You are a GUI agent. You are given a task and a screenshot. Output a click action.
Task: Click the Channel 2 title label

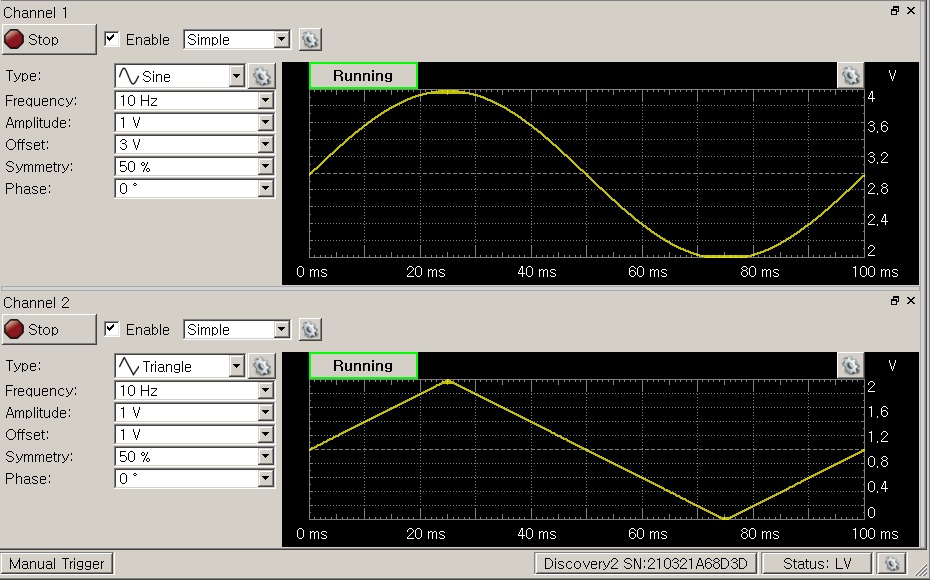click(x=36, y=302)
